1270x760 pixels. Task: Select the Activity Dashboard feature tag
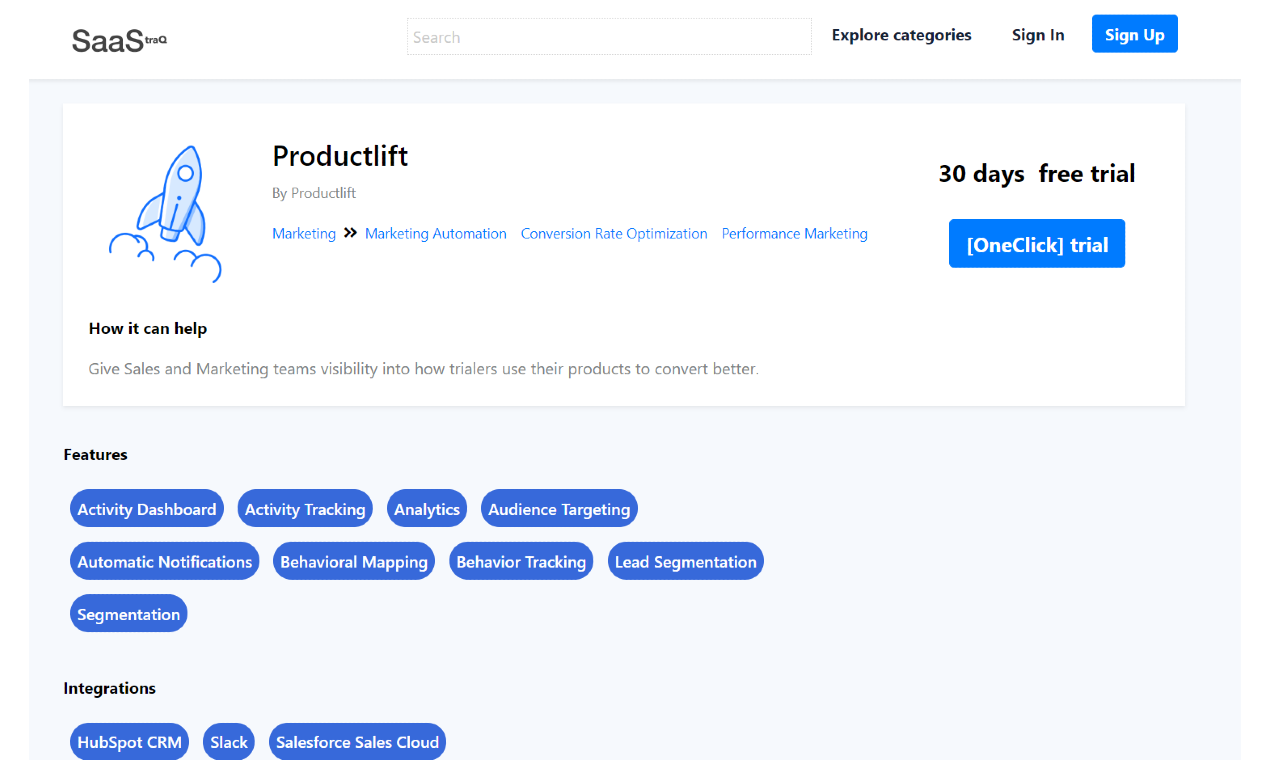pyautogui.click(x=147, y=509)
